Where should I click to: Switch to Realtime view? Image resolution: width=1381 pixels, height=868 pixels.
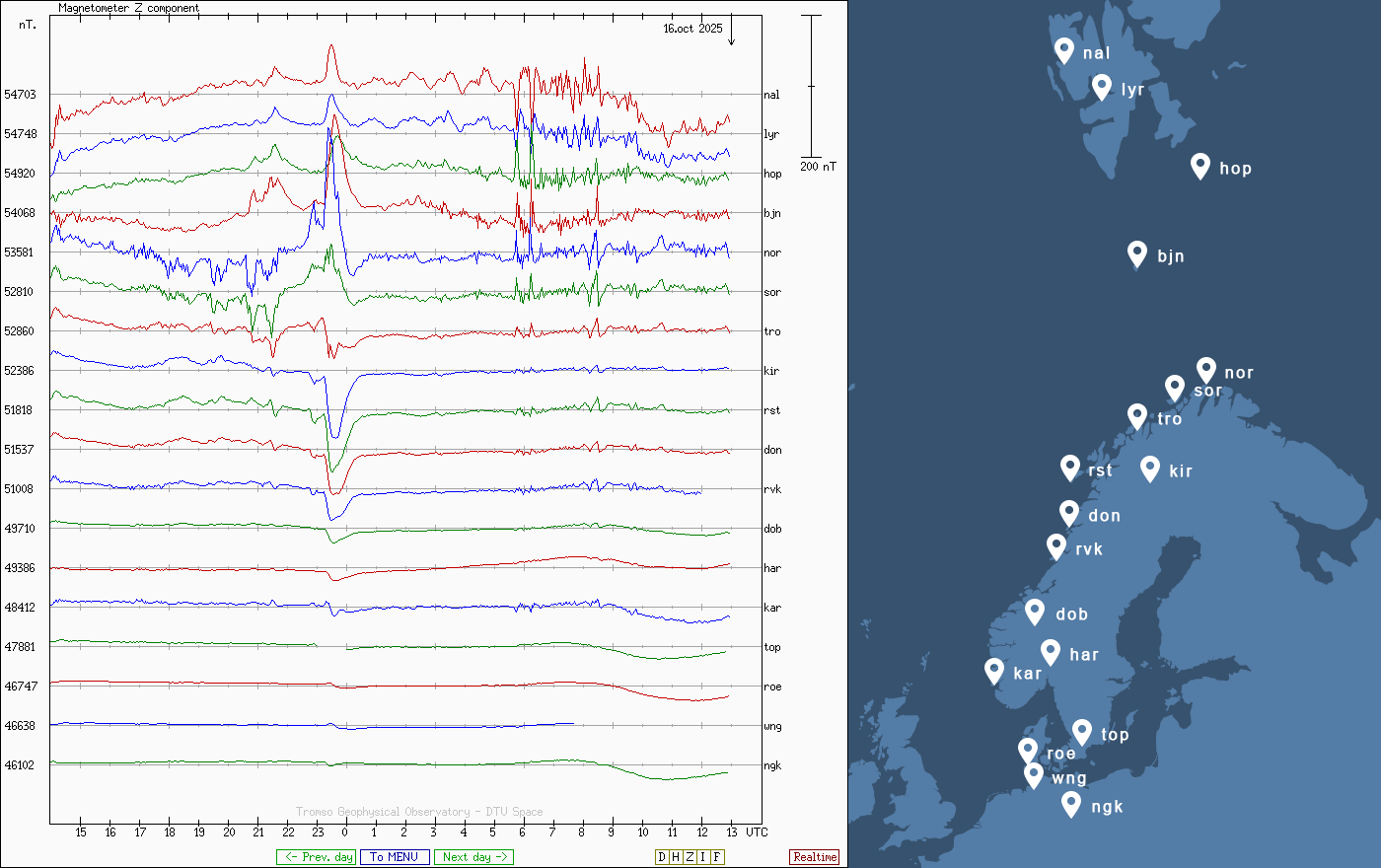click(814, 857)
